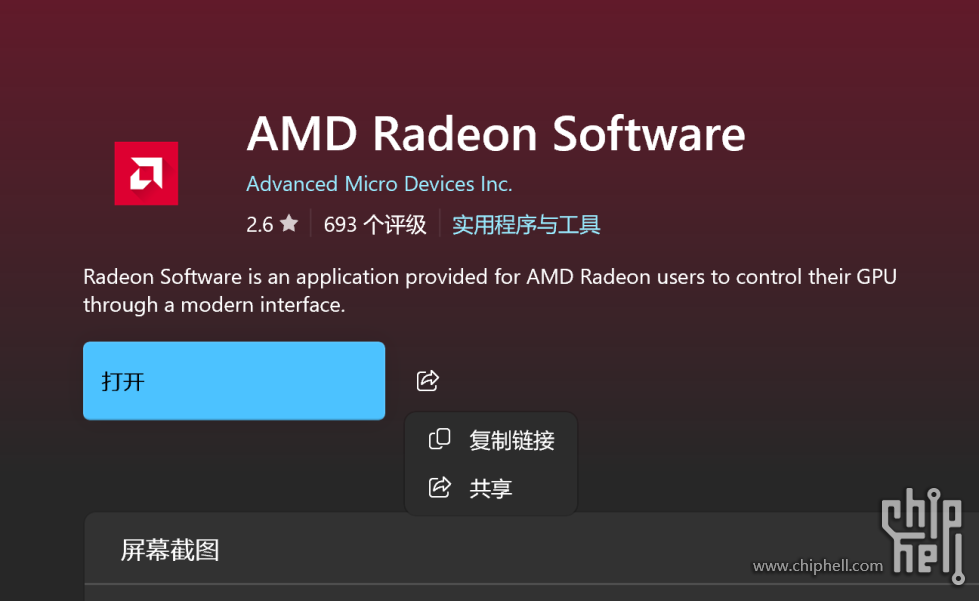
Task: Click the word 'GPU' in the description
Action: point(876,276)
